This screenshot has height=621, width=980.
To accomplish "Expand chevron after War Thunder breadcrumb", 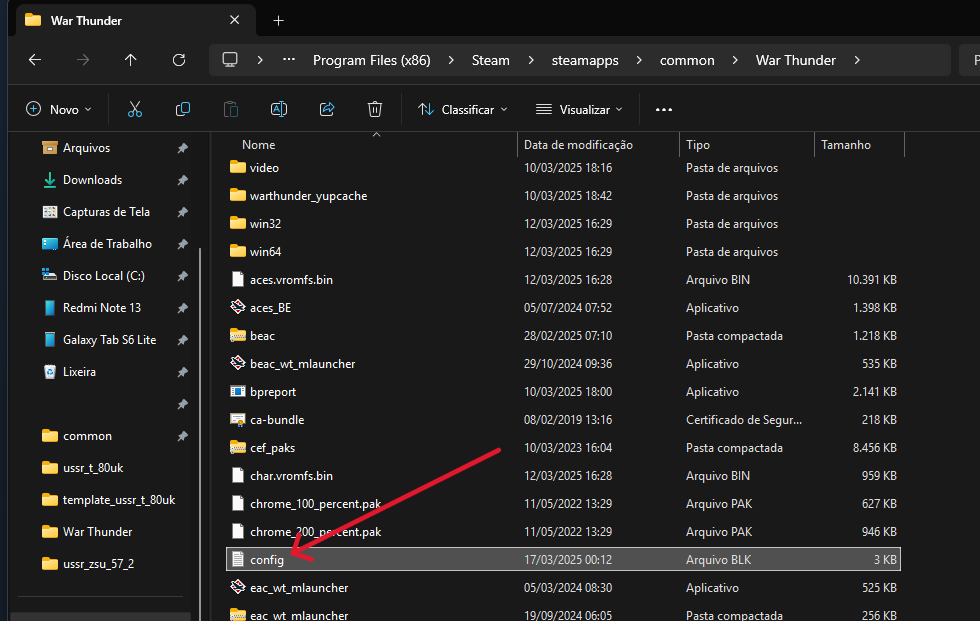I will point(857,60).
